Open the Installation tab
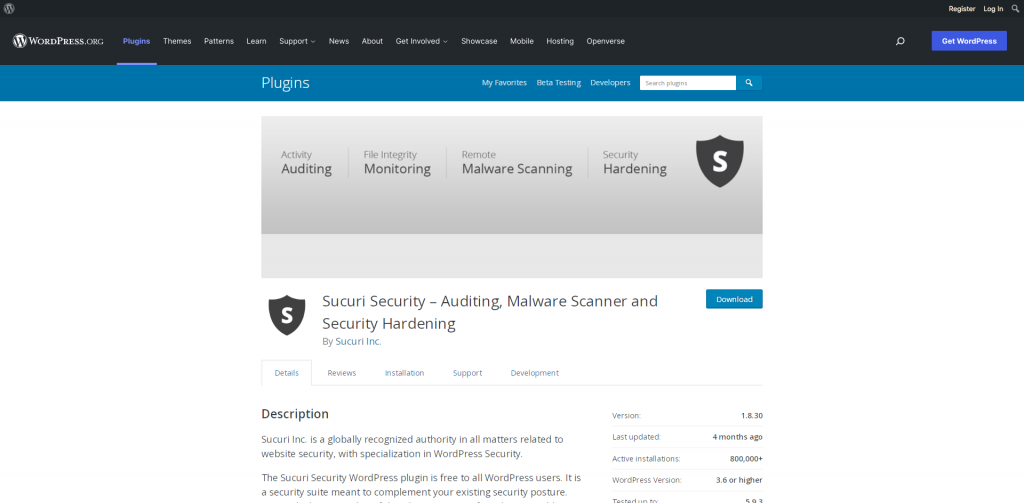Screen dimensions: 1024x503 (404, 373)
